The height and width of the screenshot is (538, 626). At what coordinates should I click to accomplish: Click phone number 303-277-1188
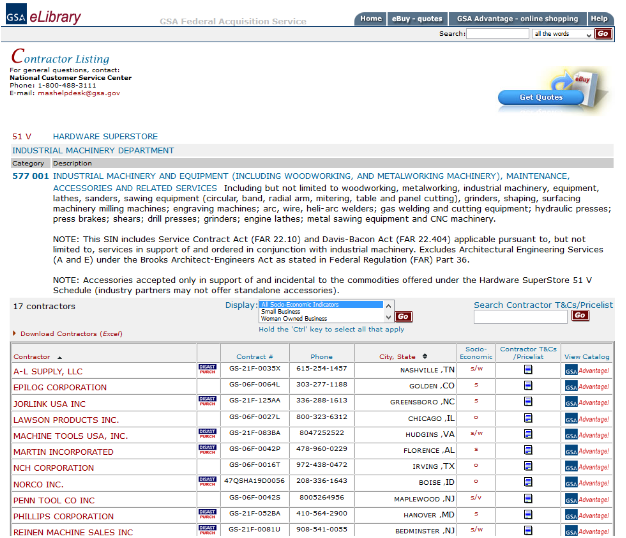click(322, 384)
